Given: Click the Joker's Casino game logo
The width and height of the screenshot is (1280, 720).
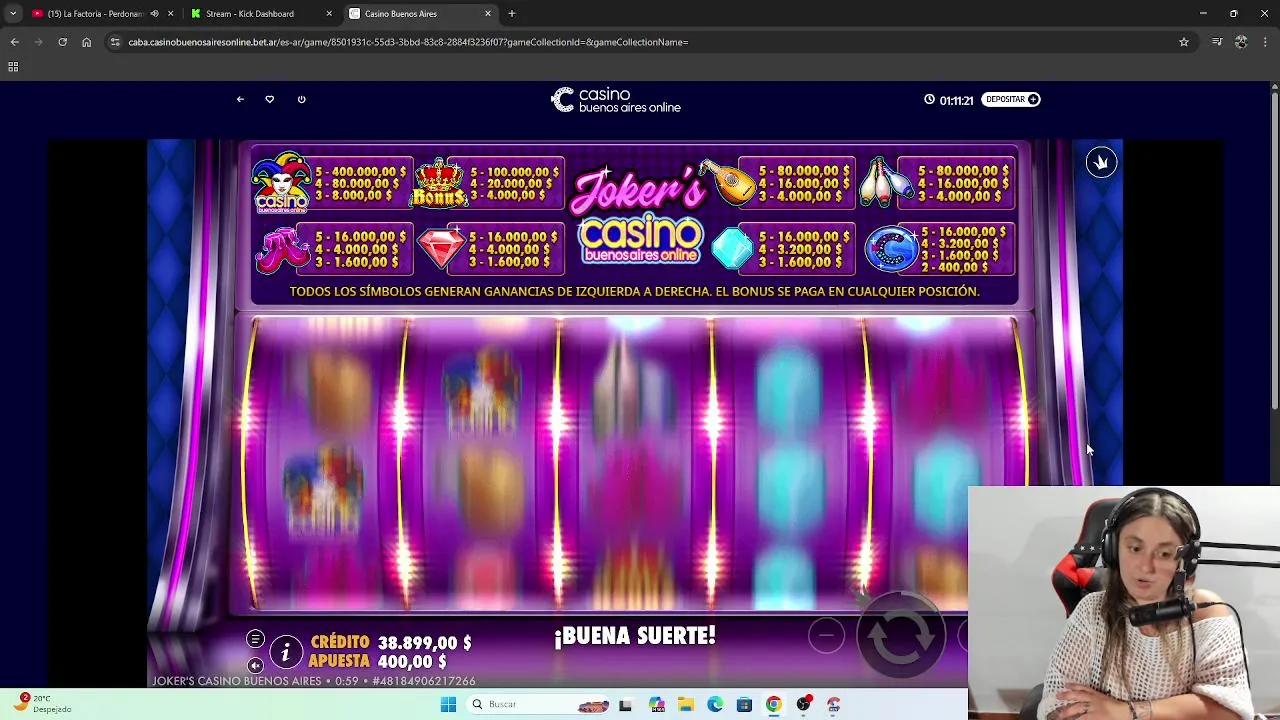Looking at the screenshot, I should click(640, 215).
